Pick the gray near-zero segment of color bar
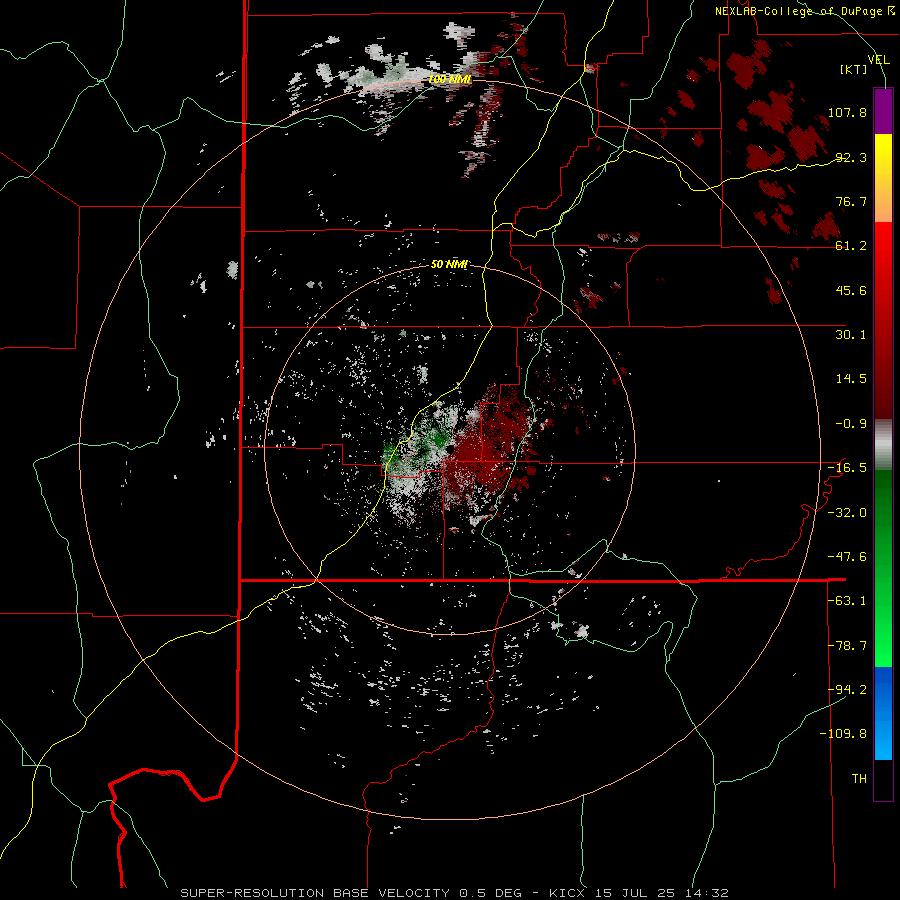The image size is (900, 900). tap(883, 445)
